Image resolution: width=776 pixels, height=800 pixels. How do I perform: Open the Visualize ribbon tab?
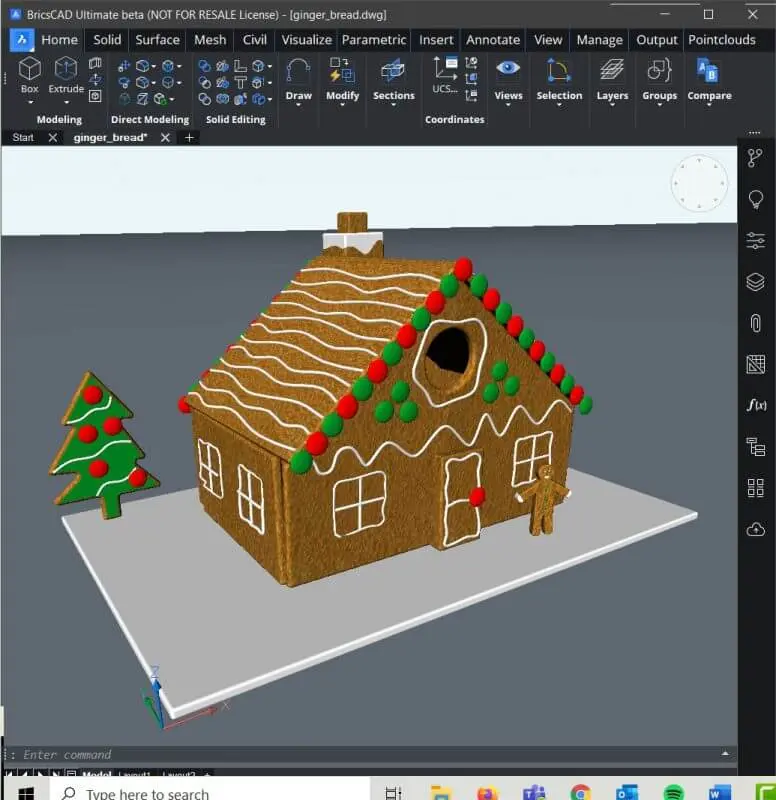(x=307, y=40)
